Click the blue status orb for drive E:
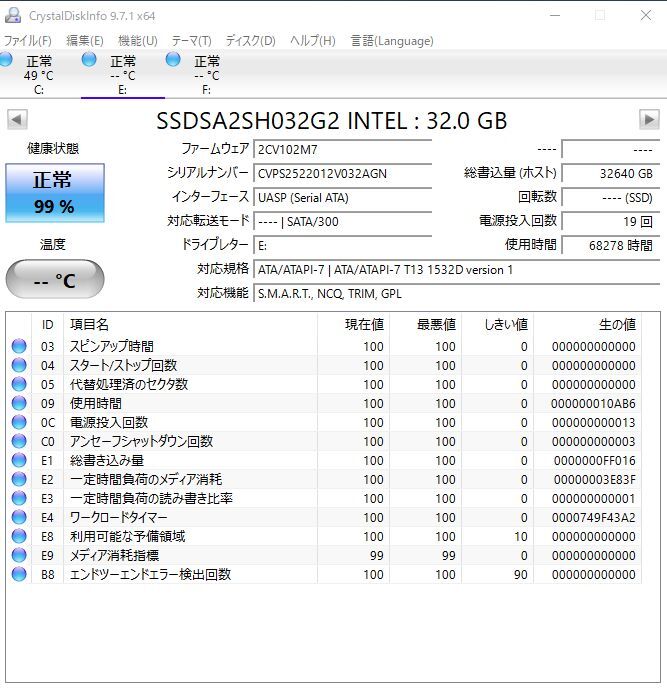Viewport: 667px width, 691px height. 89,59
